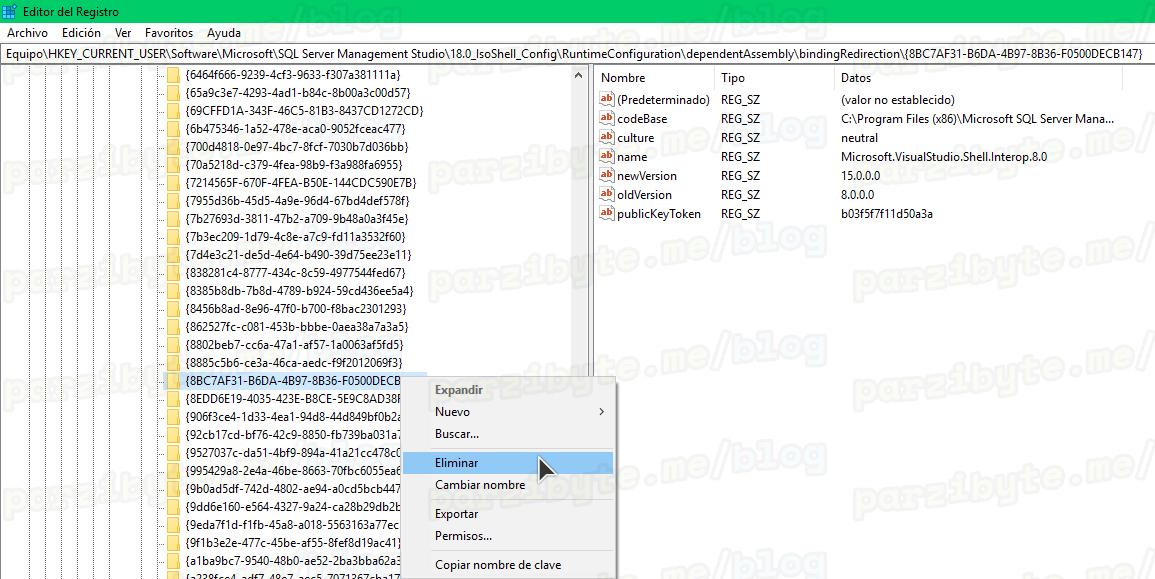Screen dimensions: 1155x579
Task: Select the name value icon
Action: (606, 156)
